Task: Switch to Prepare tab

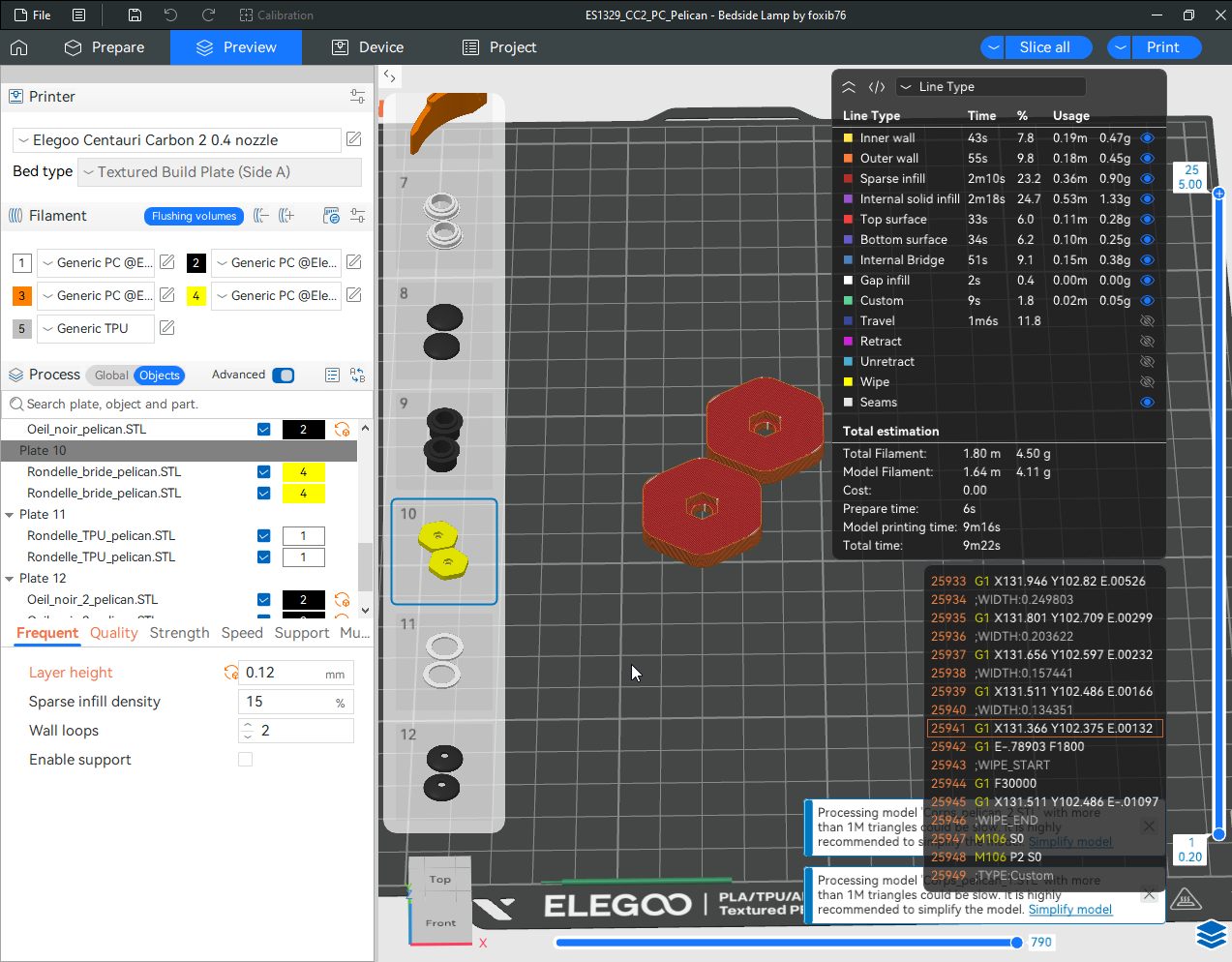Action: click(105, 47)
